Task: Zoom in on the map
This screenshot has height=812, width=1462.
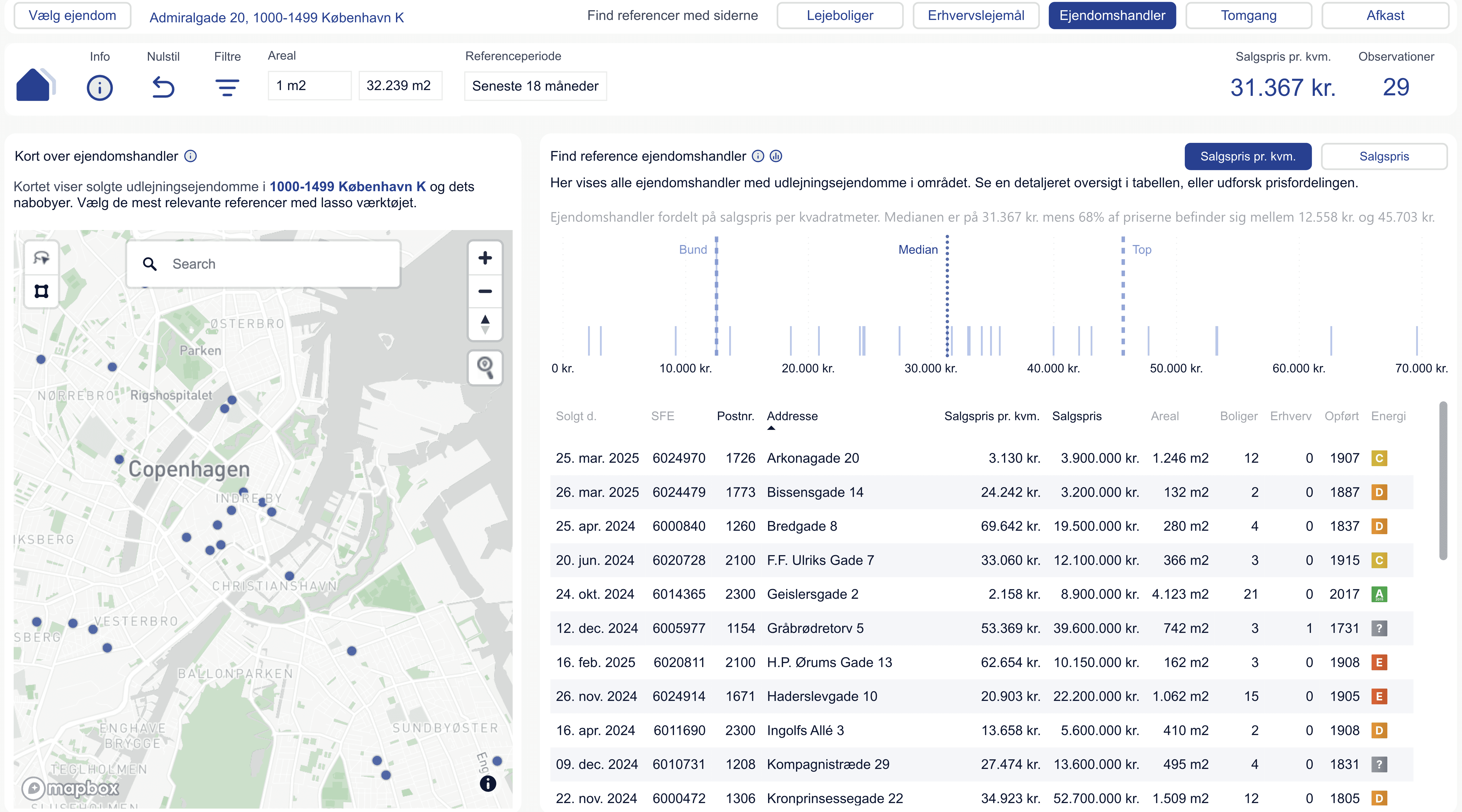Action: tap(485, 258)
